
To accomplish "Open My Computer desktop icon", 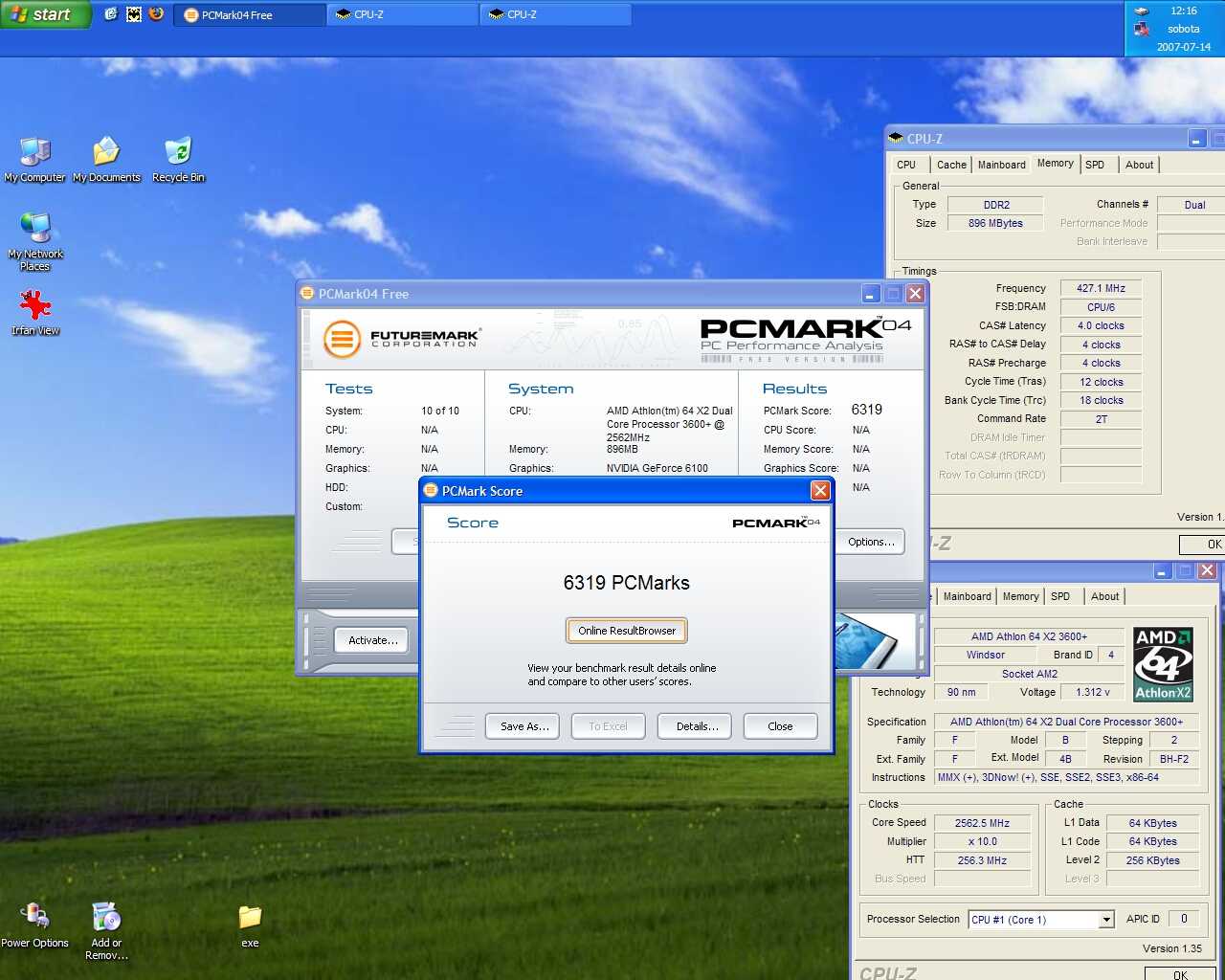I will pyautogui.click(x=35, y=160).
